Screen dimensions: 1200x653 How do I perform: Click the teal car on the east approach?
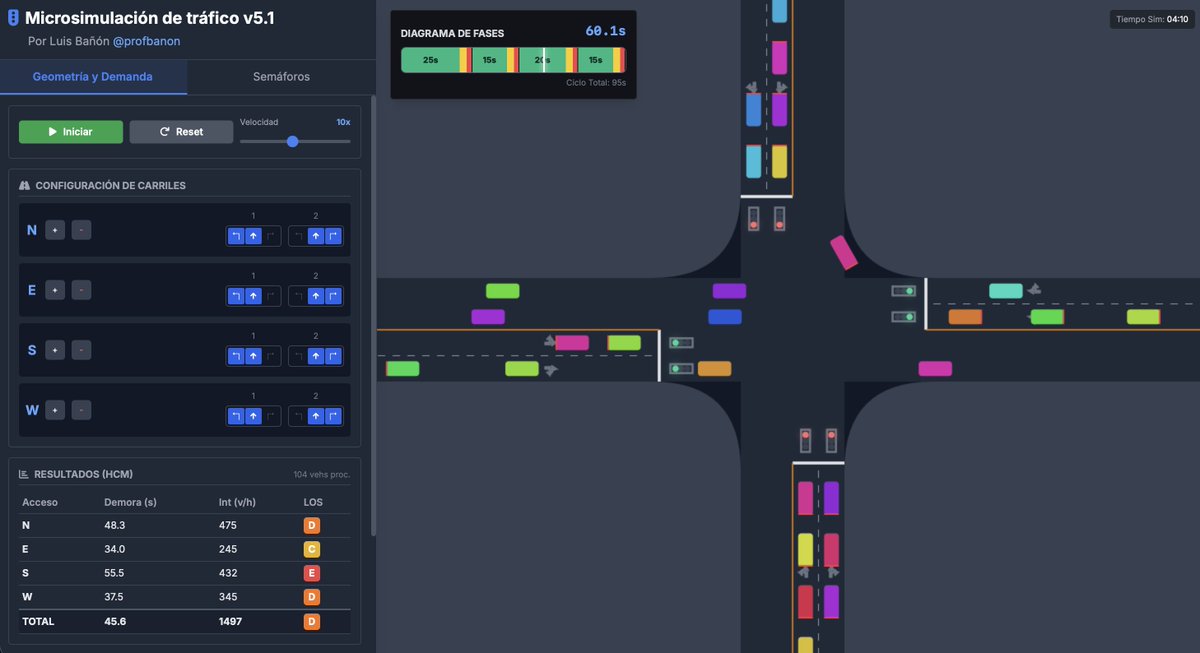[1006, 291]
